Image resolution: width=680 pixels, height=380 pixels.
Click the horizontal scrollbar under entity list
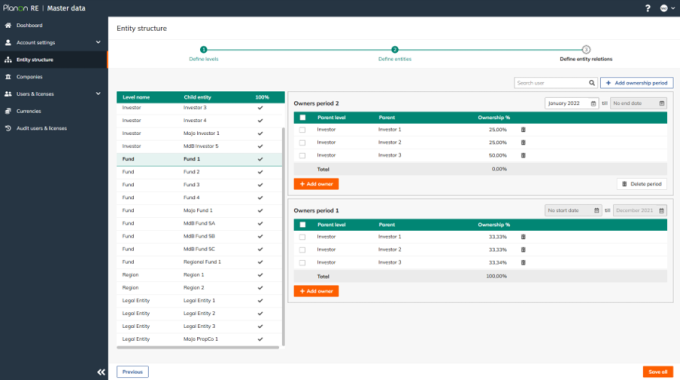click(x=198, y=347)
